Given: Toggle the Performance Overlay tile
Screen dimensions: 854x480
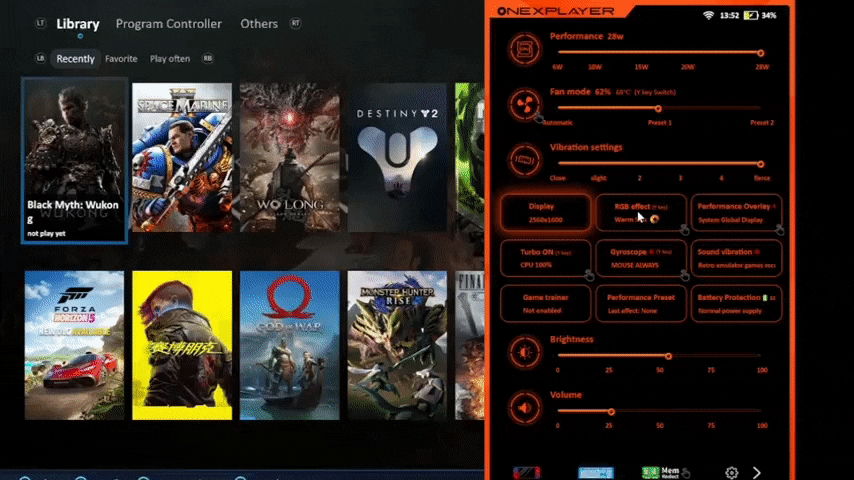Looking at the screenshot, I should [736, 212].
